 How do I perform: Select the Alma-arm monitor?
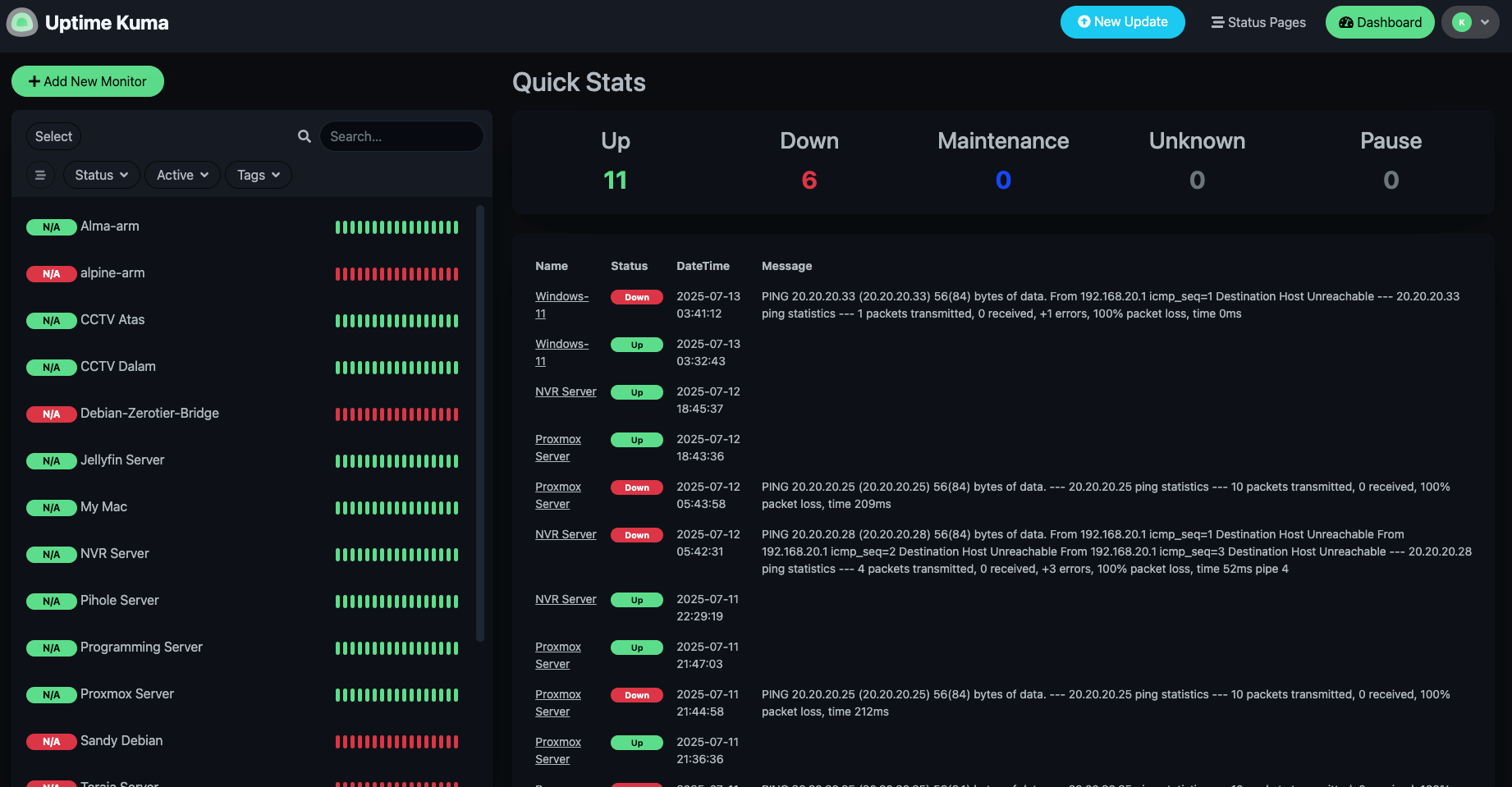click(x=243, y=226)
